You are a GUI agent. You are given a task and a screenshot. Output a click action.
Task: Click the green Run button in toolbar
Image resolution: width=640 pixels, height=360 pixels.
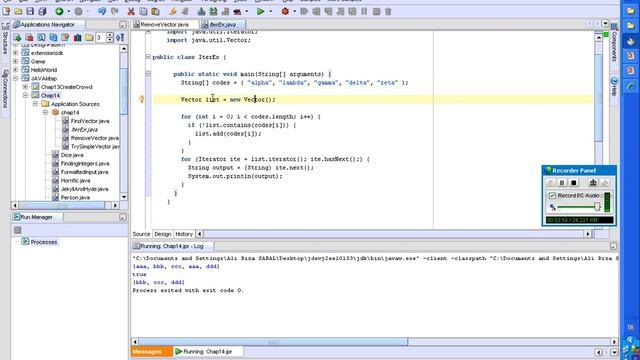(260, 11)
